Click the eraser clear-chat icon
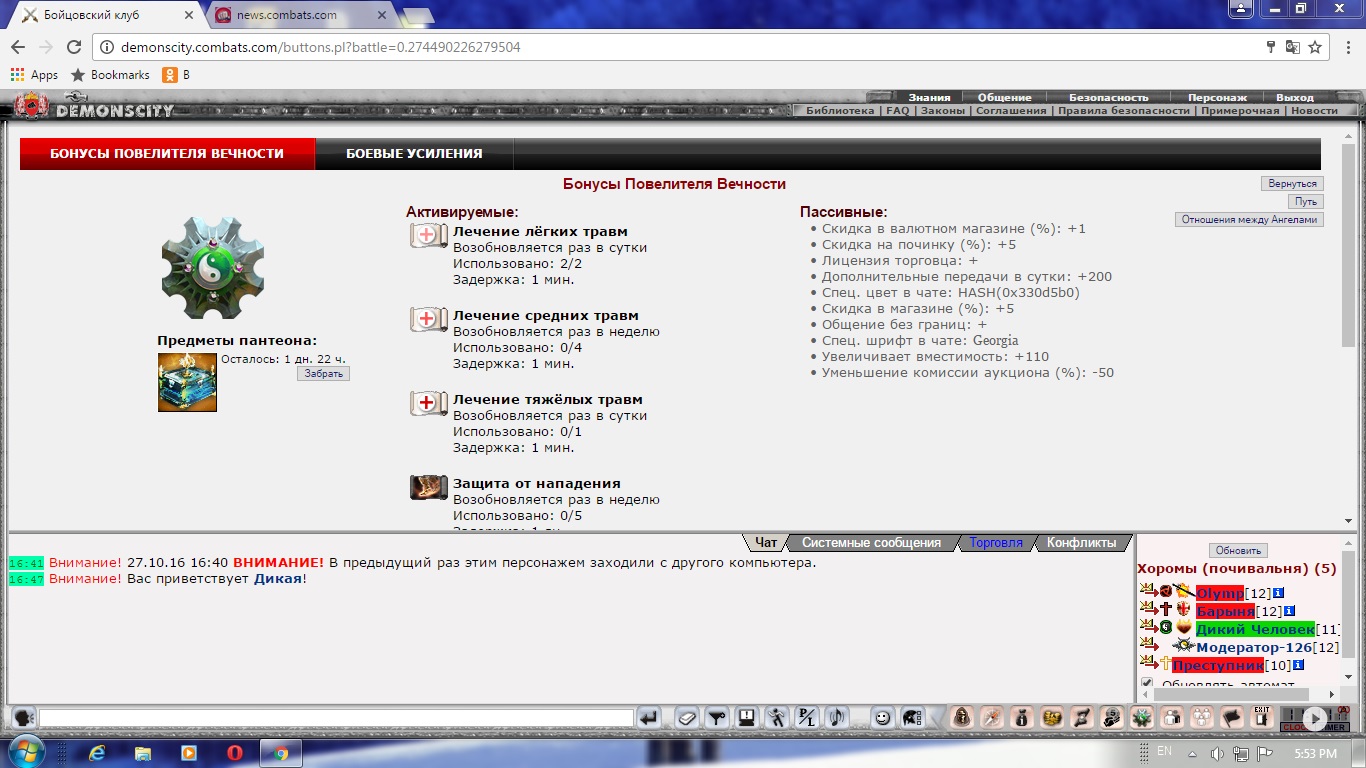The height and width of the screenshot is (768, 1366). coord(686,717)
